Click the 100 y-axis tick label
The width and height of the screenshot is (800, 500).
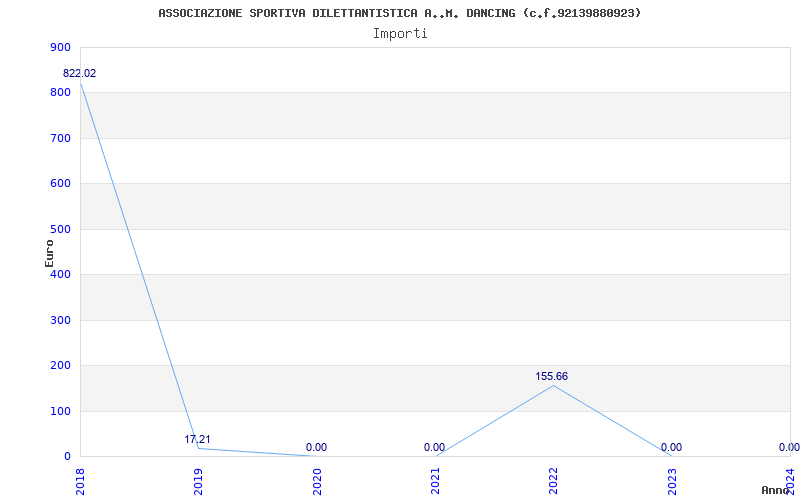tap(60, 411)
